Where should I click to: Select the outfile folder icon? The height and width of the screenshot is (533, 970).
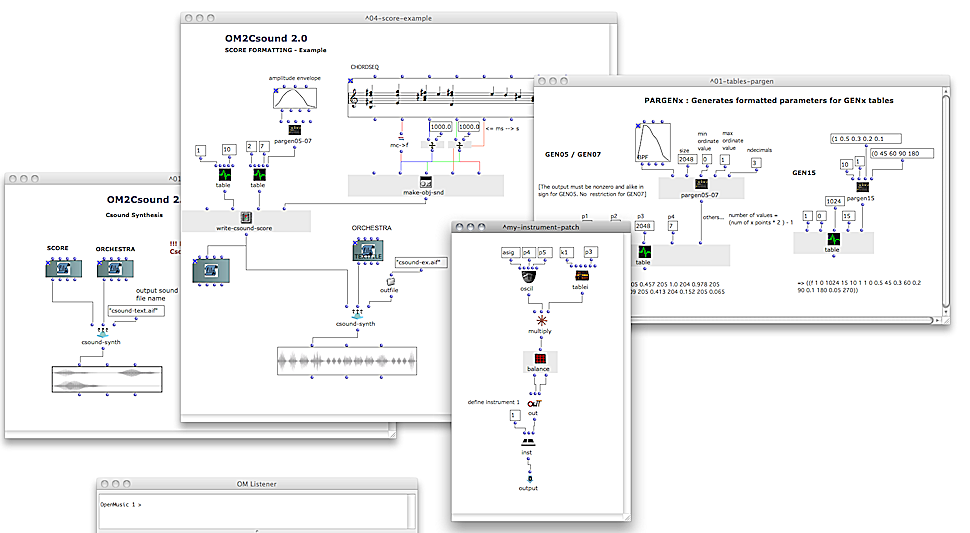[x=390, y=283]
